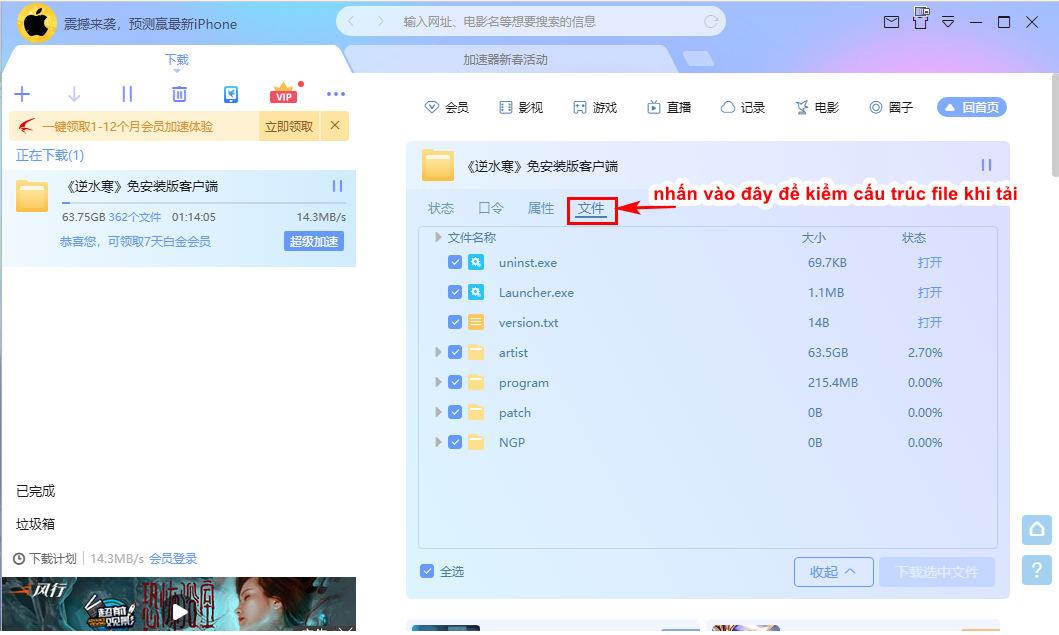Expand the artist folder tree arrow
Screen dimensions: 1059x635
point(438,352)
